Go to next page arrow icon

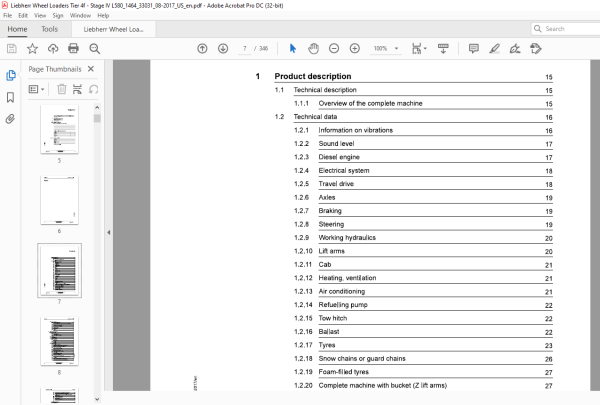coord(223,49)
